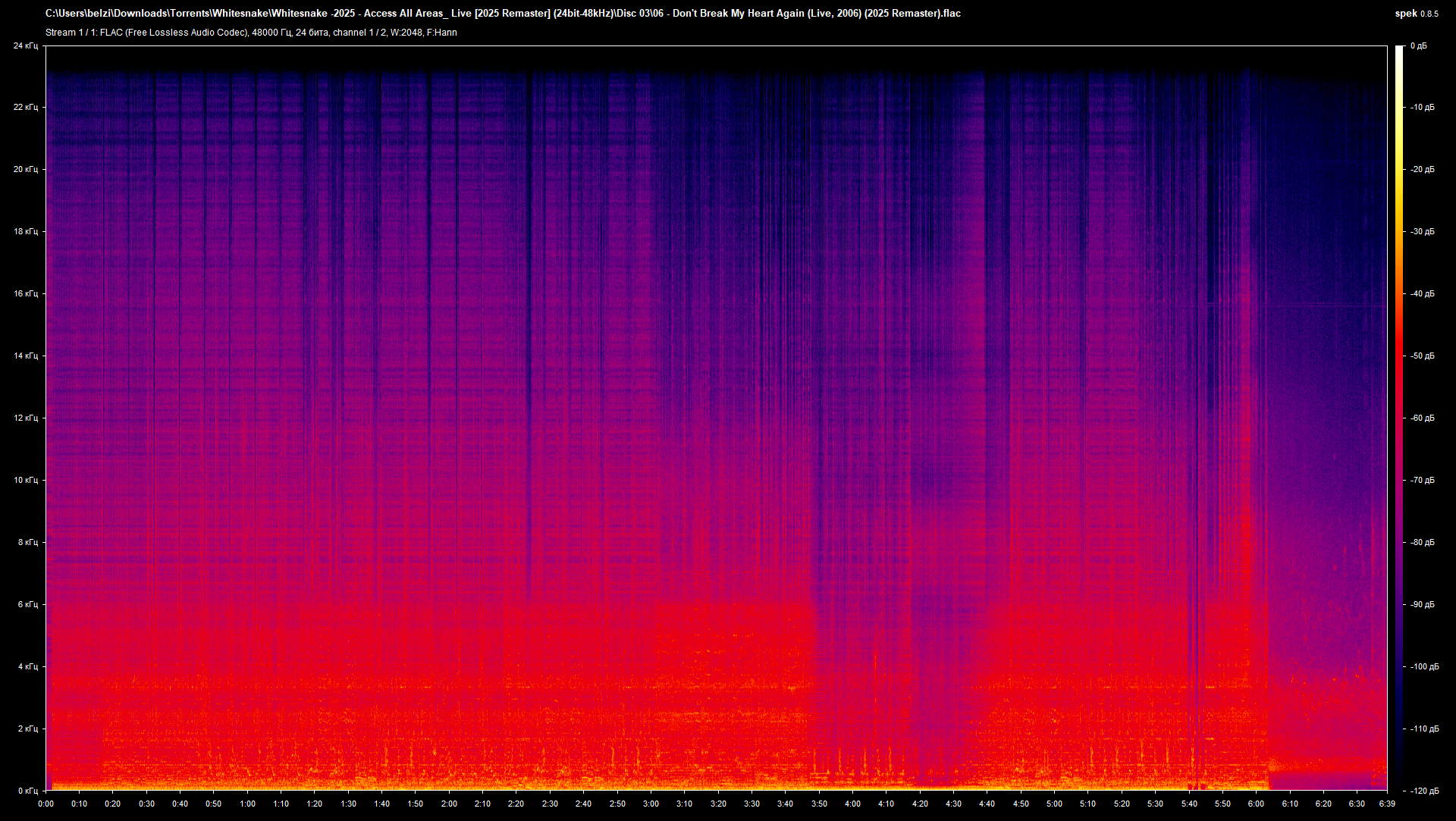Viewport: 1456px width, 821px height.
Task: Select the 0:00 time axis marker
Action: click(45, 804)
